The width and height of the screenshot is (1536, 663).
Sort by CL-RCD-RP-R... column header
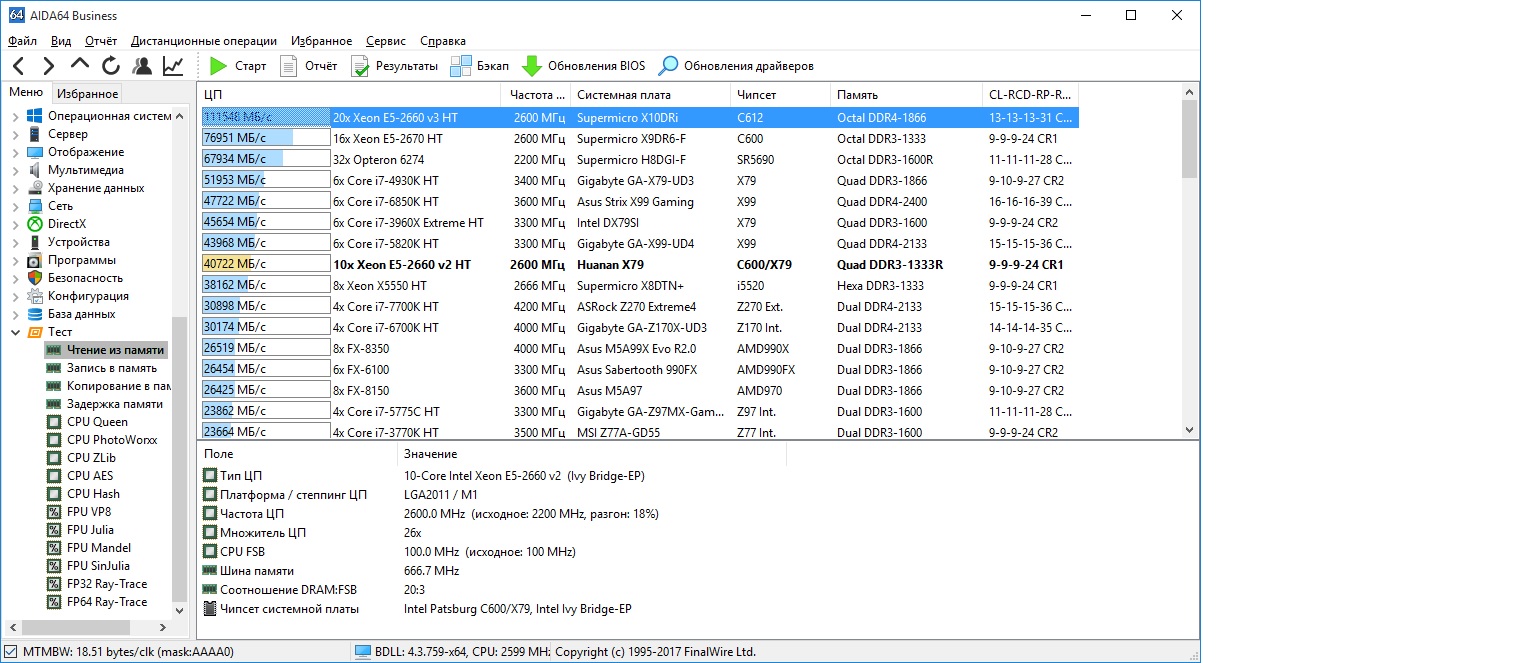(1031, 95)
